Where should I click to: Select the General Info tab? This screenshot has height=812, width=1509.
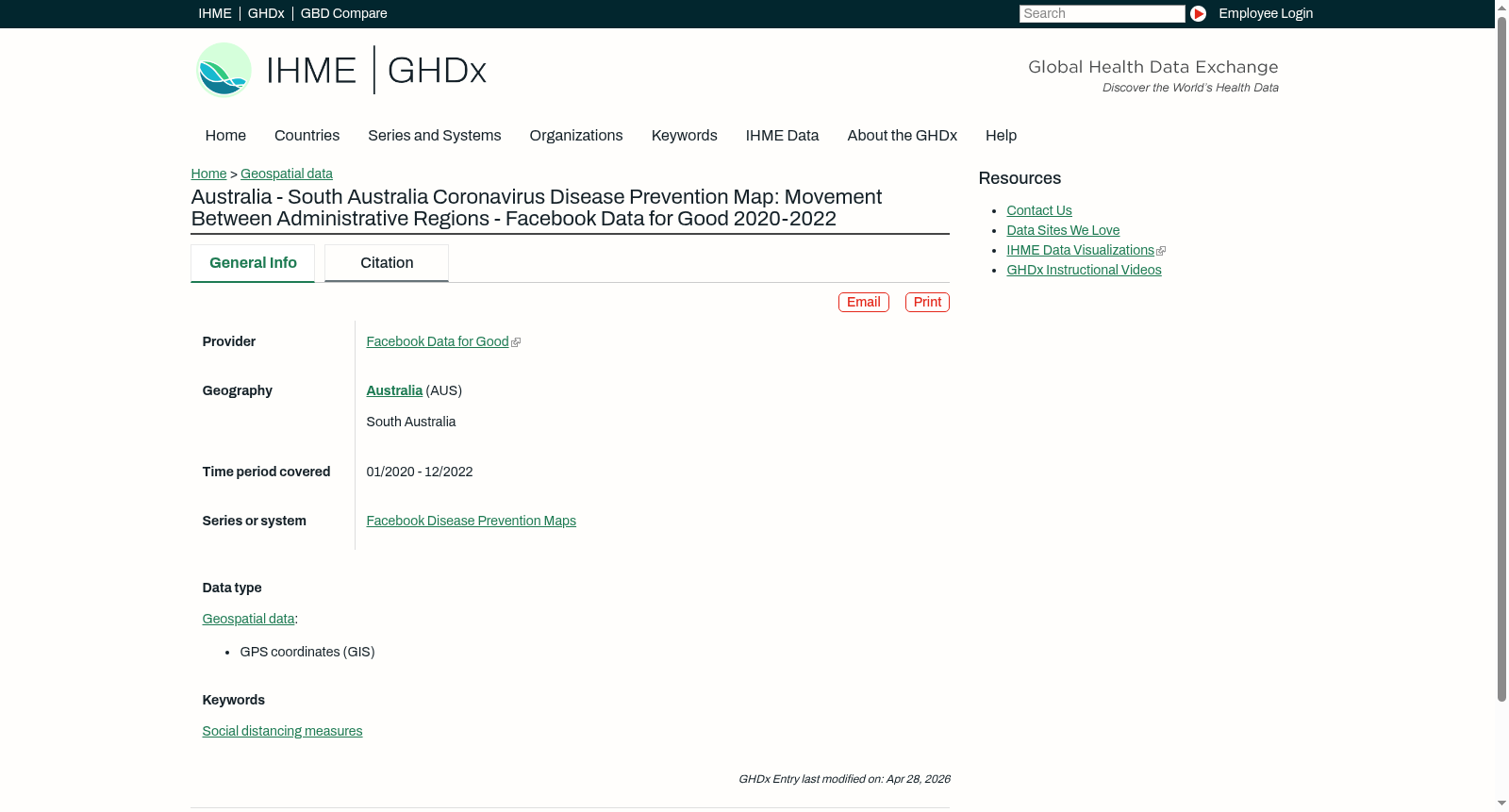[x=253, y=263]
